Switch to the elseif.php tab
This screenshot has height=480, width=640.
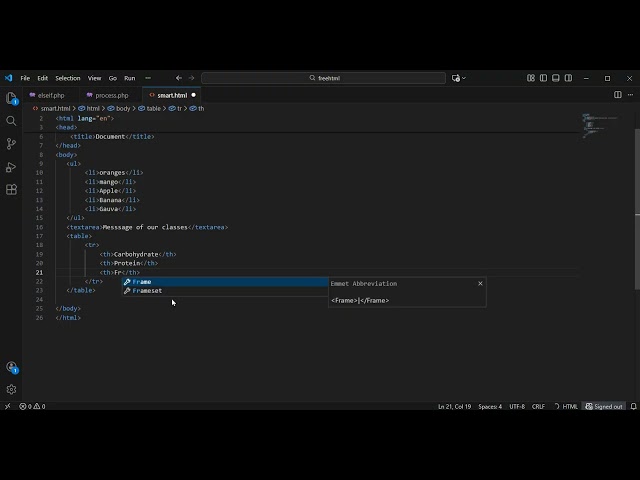tap(51, 95)
